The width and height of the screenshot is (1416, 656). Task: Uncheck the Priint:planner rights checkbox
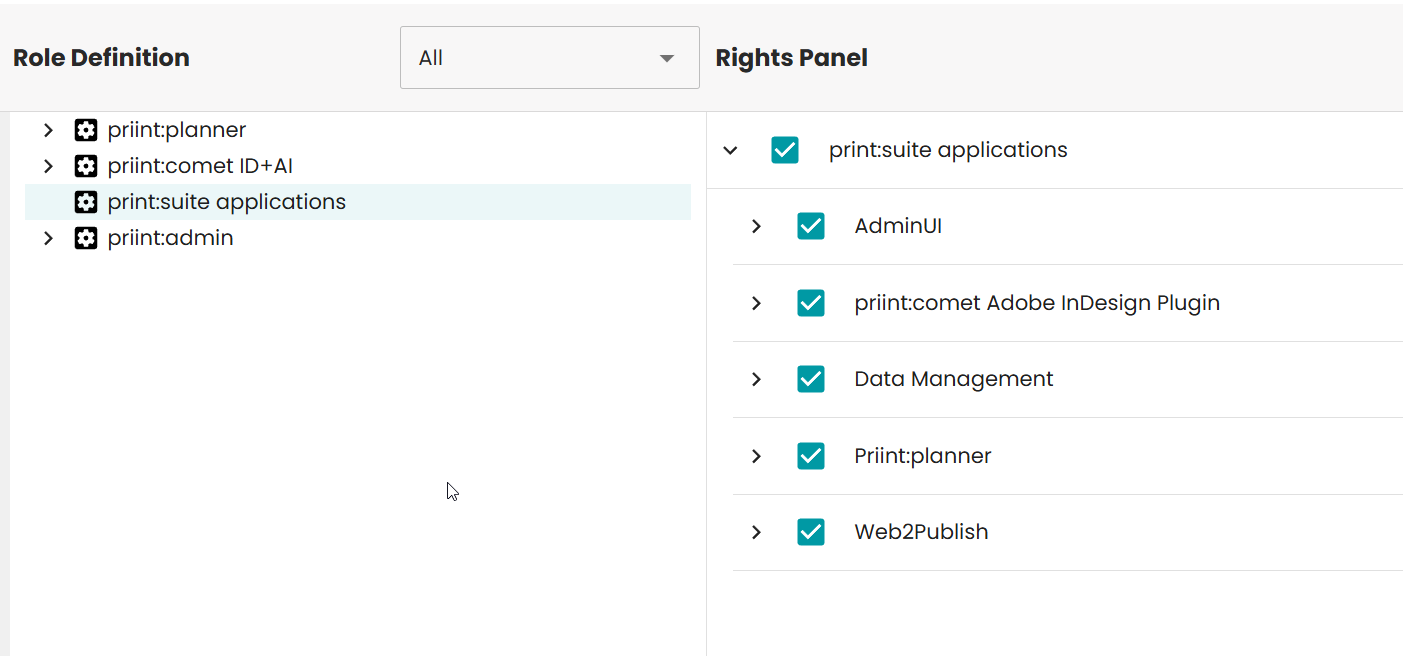pos(811,456)
